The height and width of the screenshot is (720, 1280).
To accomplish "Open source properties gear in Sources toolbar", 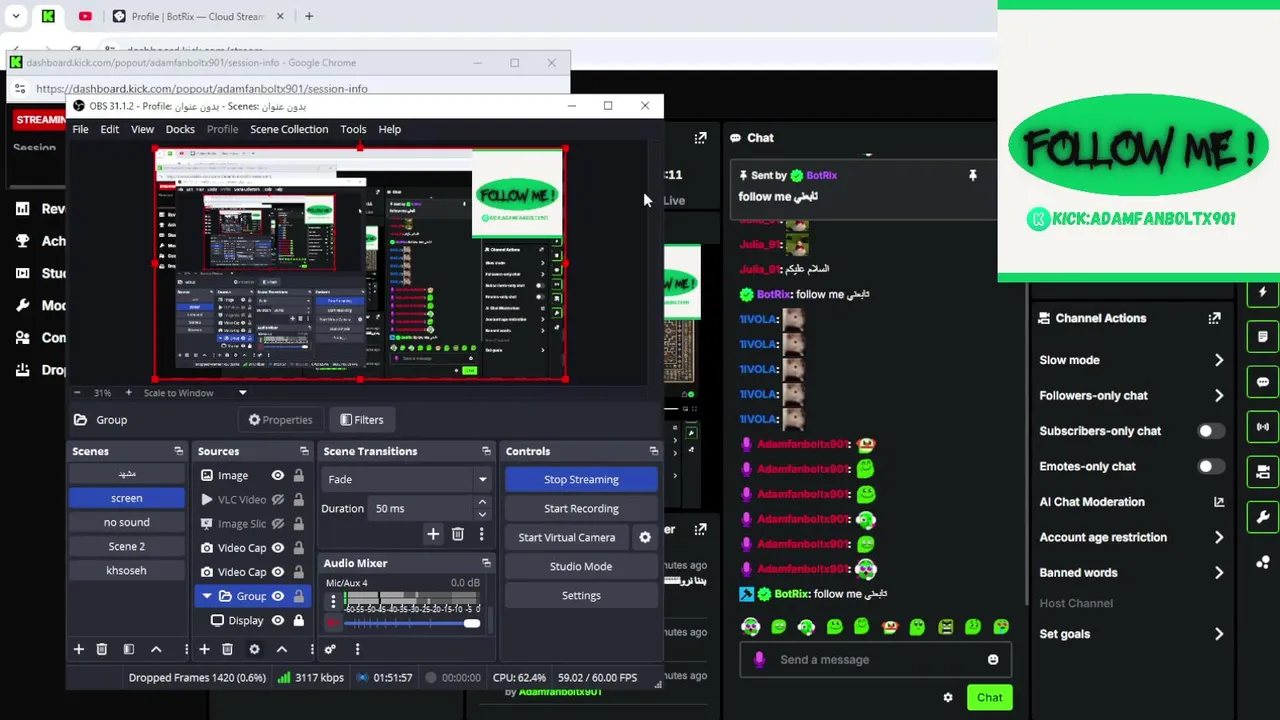I will (254, 649).
